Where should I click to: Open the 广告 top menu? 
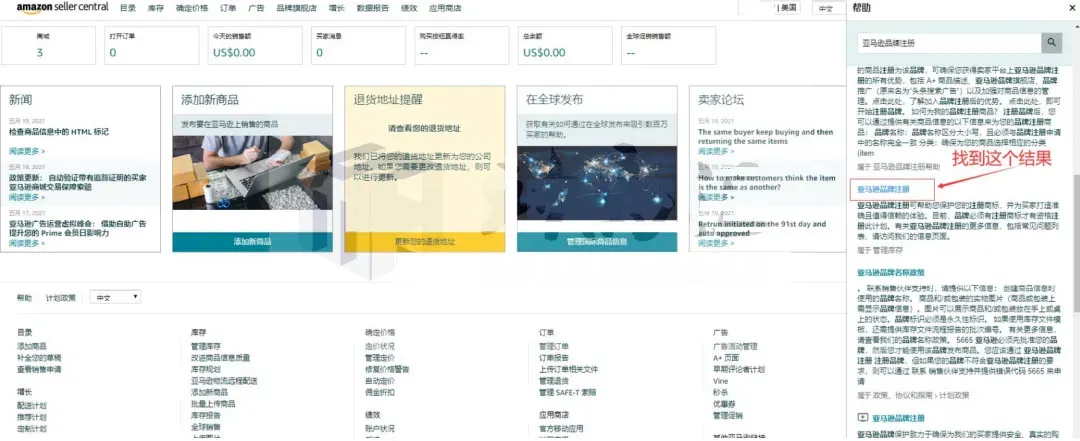click(x=257, y=8)
